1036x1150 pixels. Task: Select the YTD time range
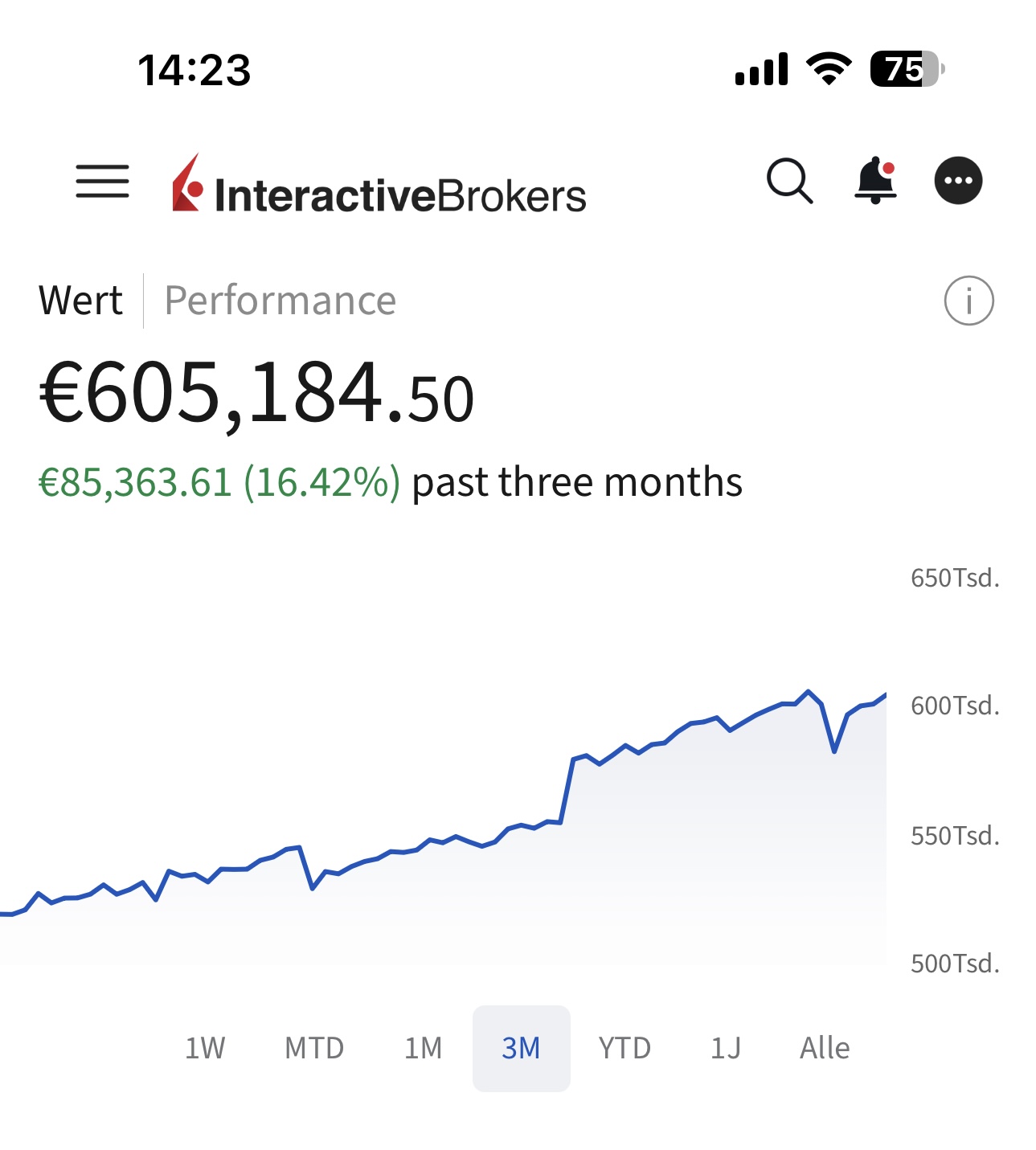coord(624,1048)
